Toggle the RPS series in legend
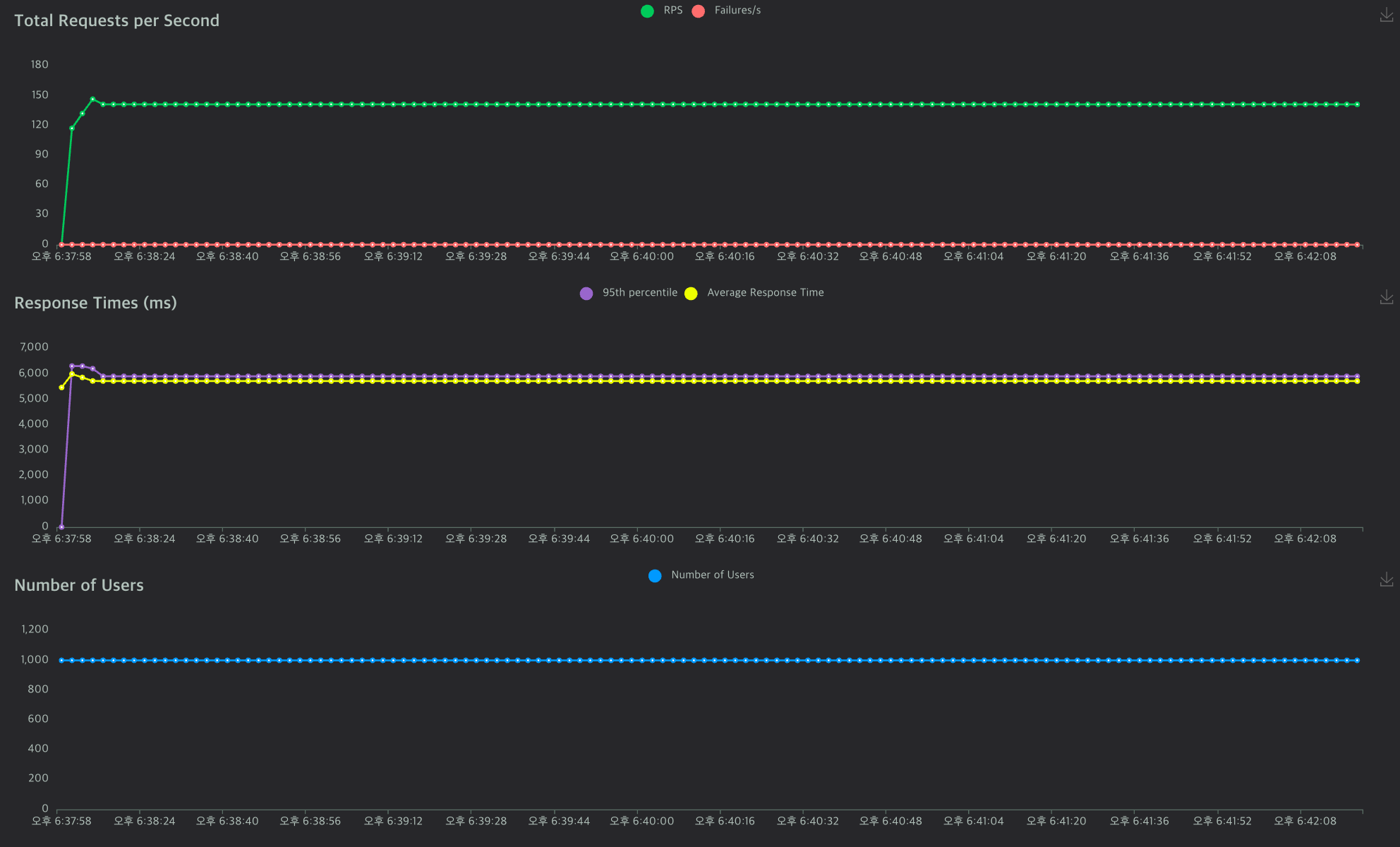Screen dimensions: 1400x847 point(661,11)
